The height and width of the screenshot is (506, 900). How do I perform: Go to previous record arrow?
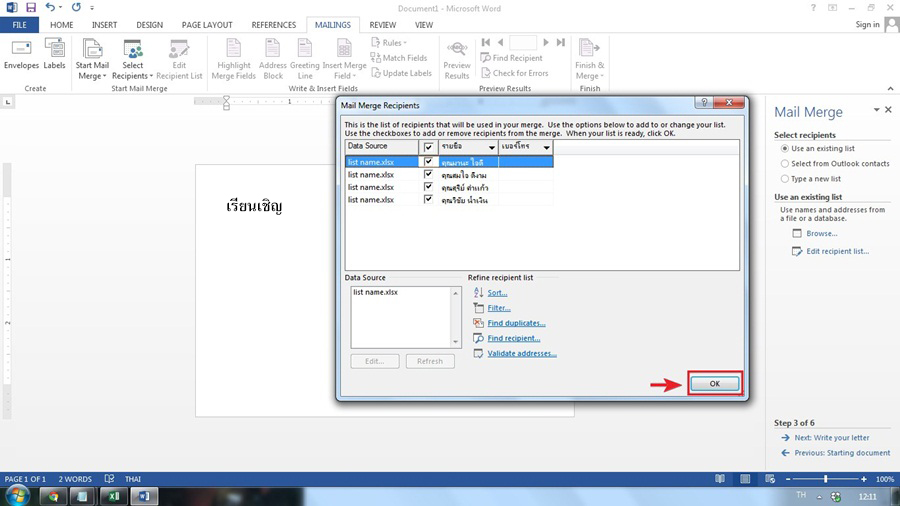501,42
